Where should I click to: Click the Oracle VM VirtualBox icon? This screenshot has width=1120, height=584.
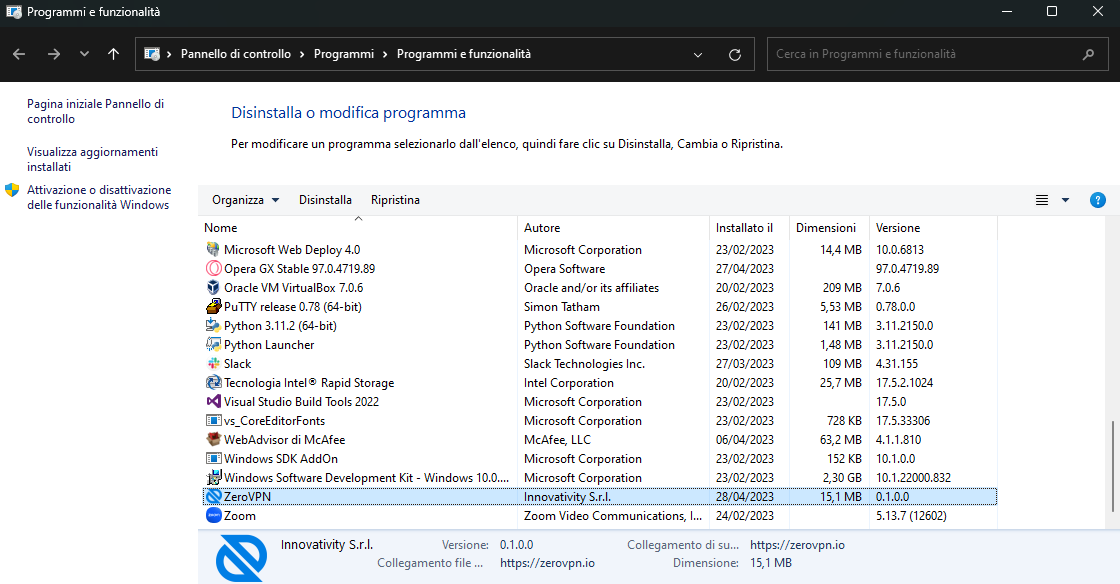coord(213,287)
